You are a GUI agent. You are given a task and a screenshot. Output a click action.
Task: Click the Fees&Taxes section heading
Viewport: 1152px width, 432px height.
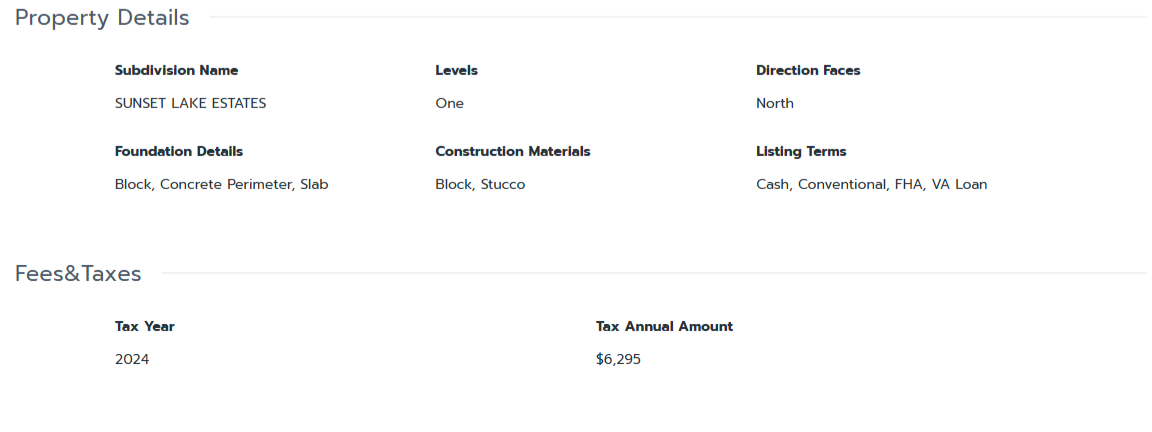78,274
